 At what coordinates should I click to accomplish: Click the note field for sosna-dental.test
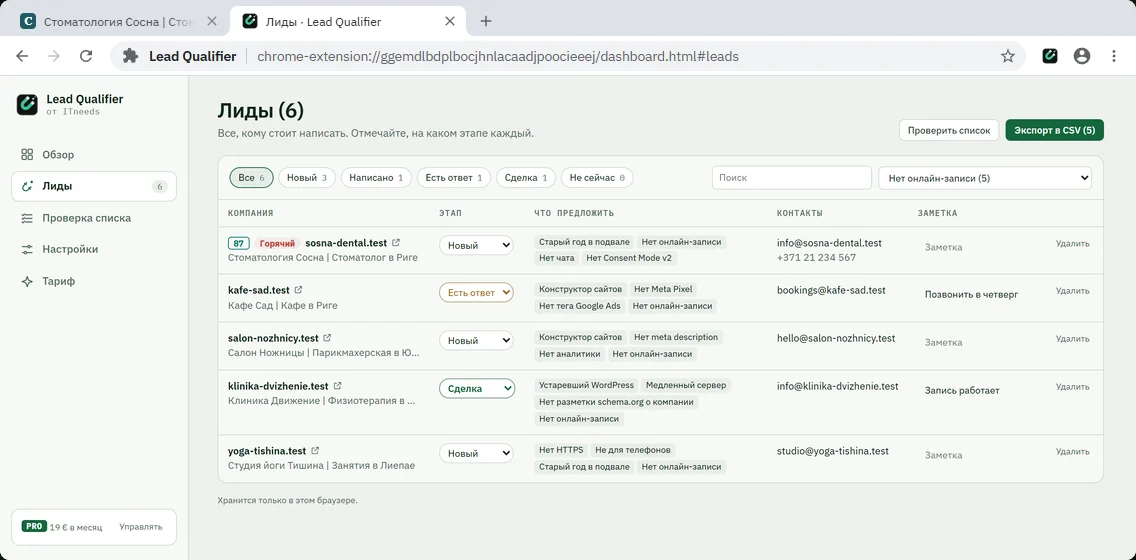point(980,247)
